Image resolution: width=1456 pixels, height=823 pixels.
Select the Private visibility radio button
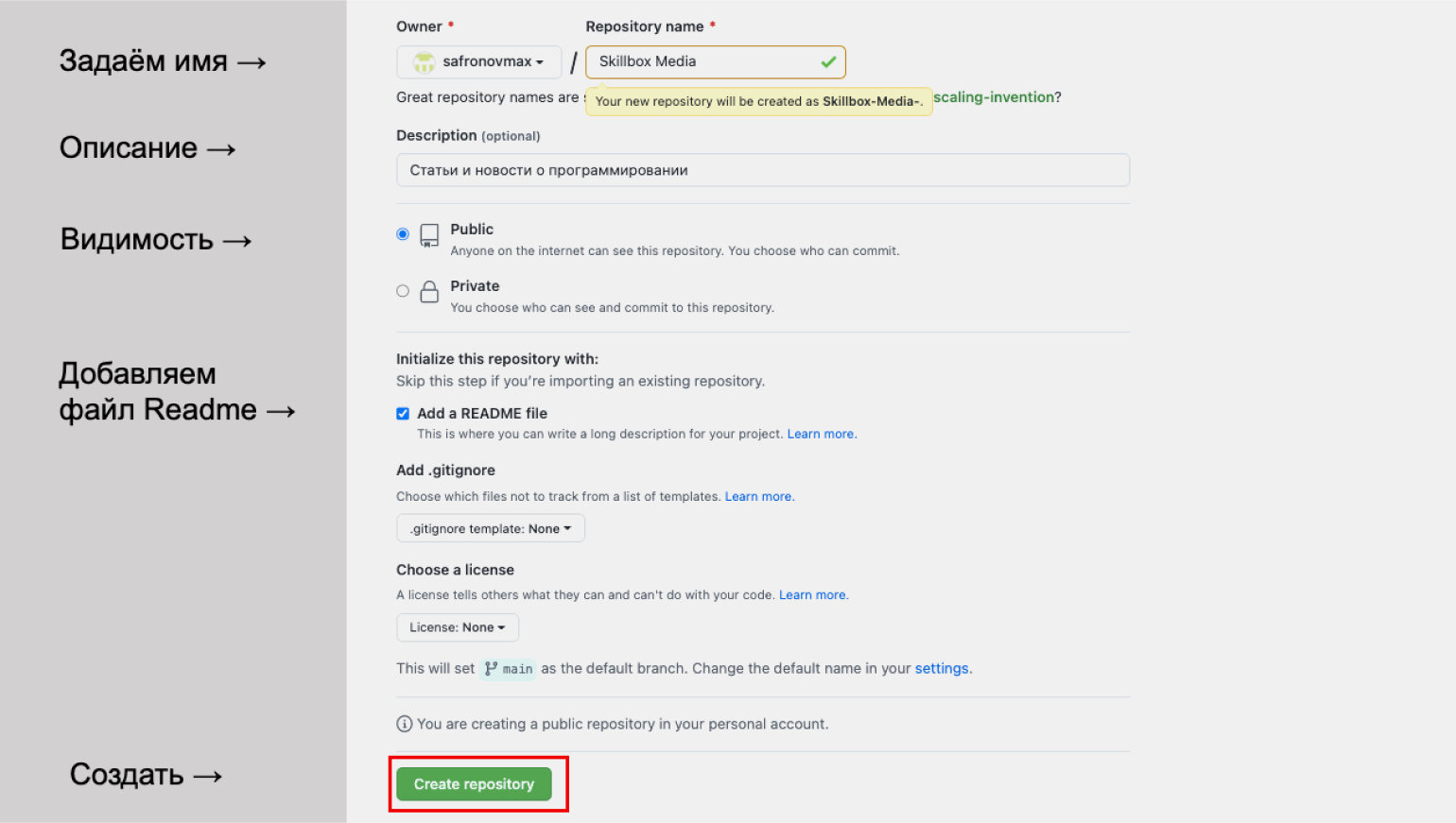point(403,291)
